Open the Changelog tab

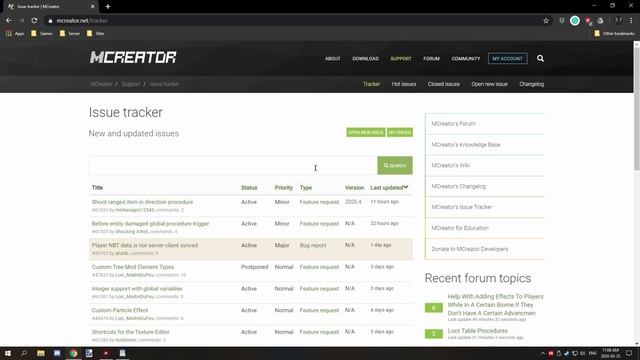pyautogui.click(x=531, y=84)
